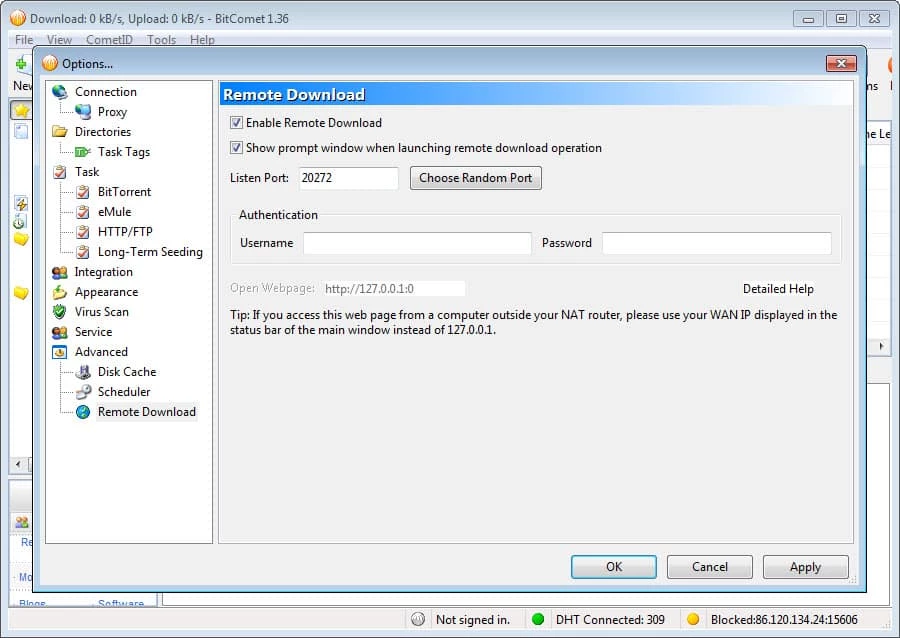Click the Username input field
This screenshot has width=900, height=638.
417,243
